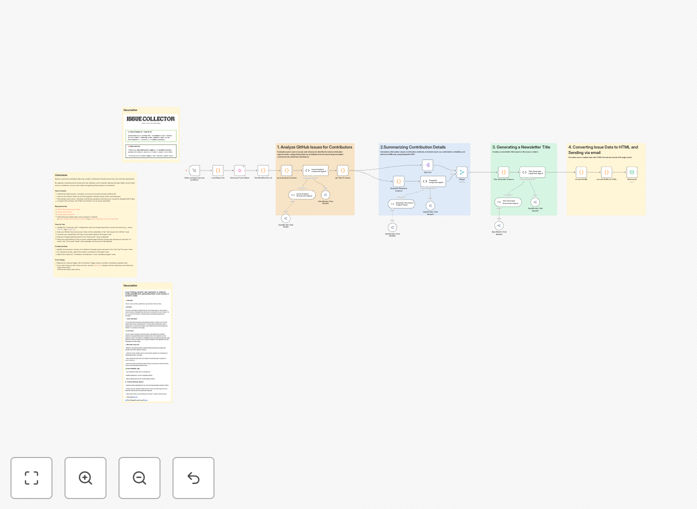Select the tall Description note at bottom
This screenshot has width=697, height=509.
pos(147,343)
